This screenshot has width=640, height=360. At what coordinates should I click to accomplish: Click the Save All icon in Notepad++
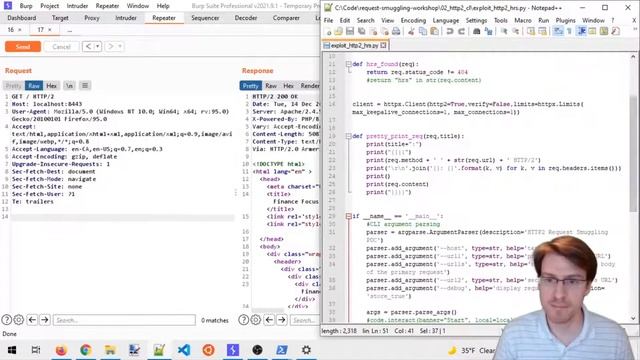[x=362, y=31]
